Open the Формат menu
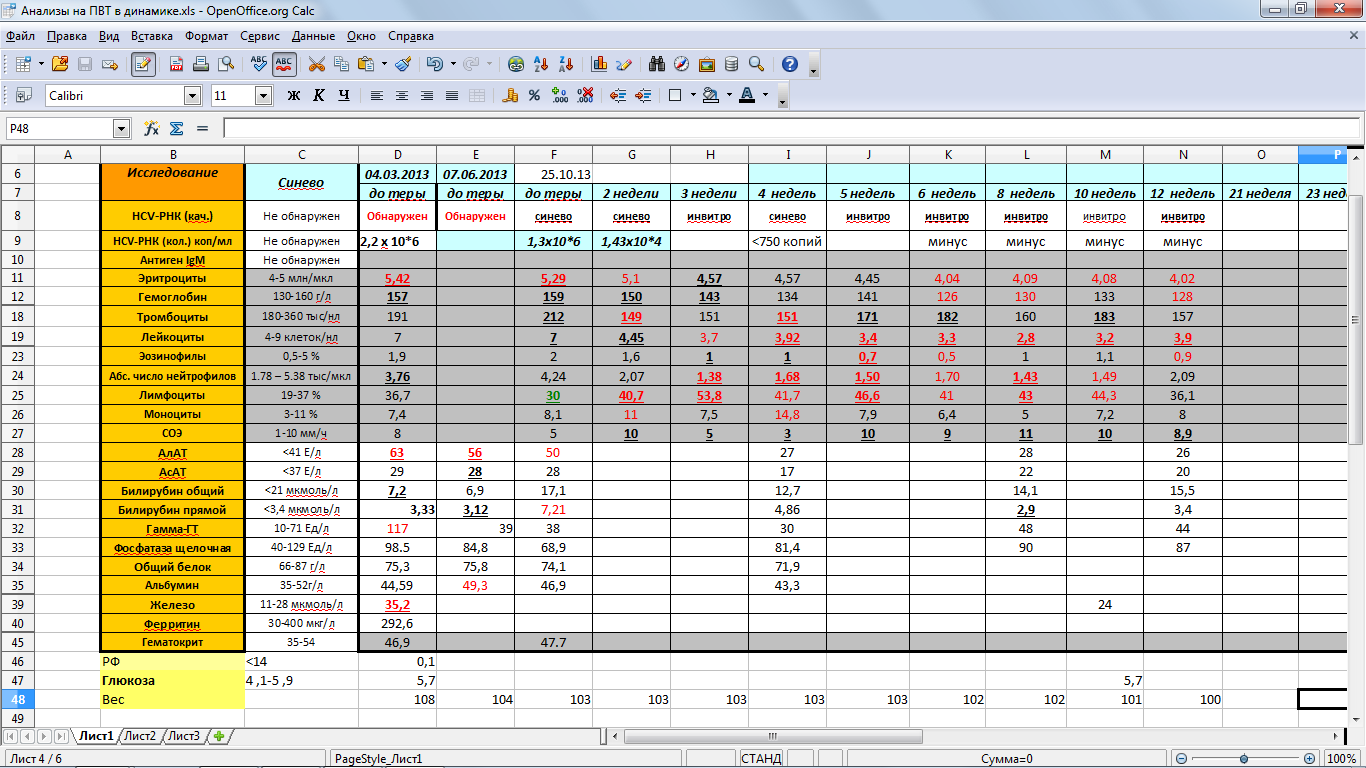The image size is (1366, 768). click(x=206, y=36)
